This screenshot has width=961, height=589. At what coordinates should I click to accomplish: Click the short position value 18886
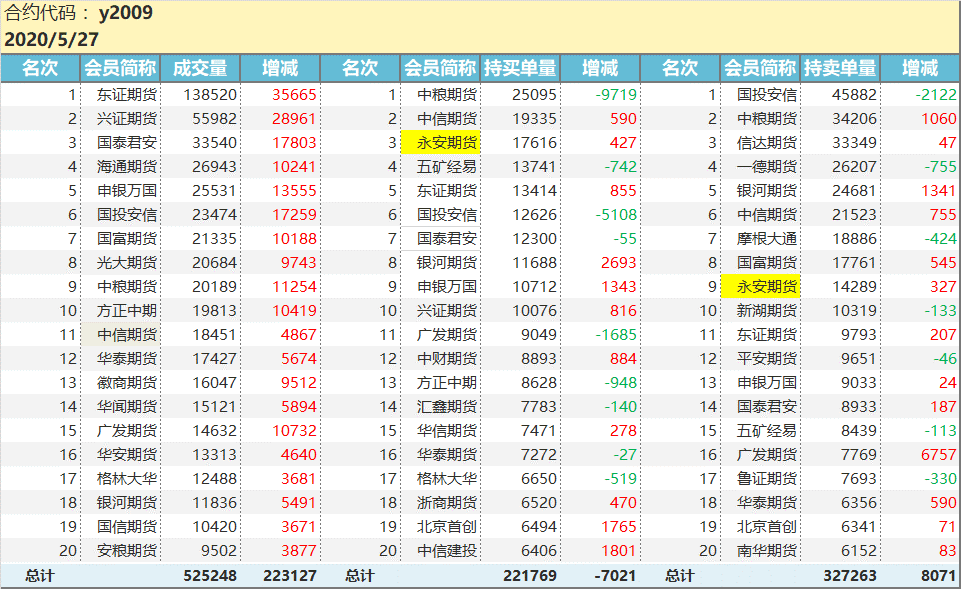pos(854,239)
